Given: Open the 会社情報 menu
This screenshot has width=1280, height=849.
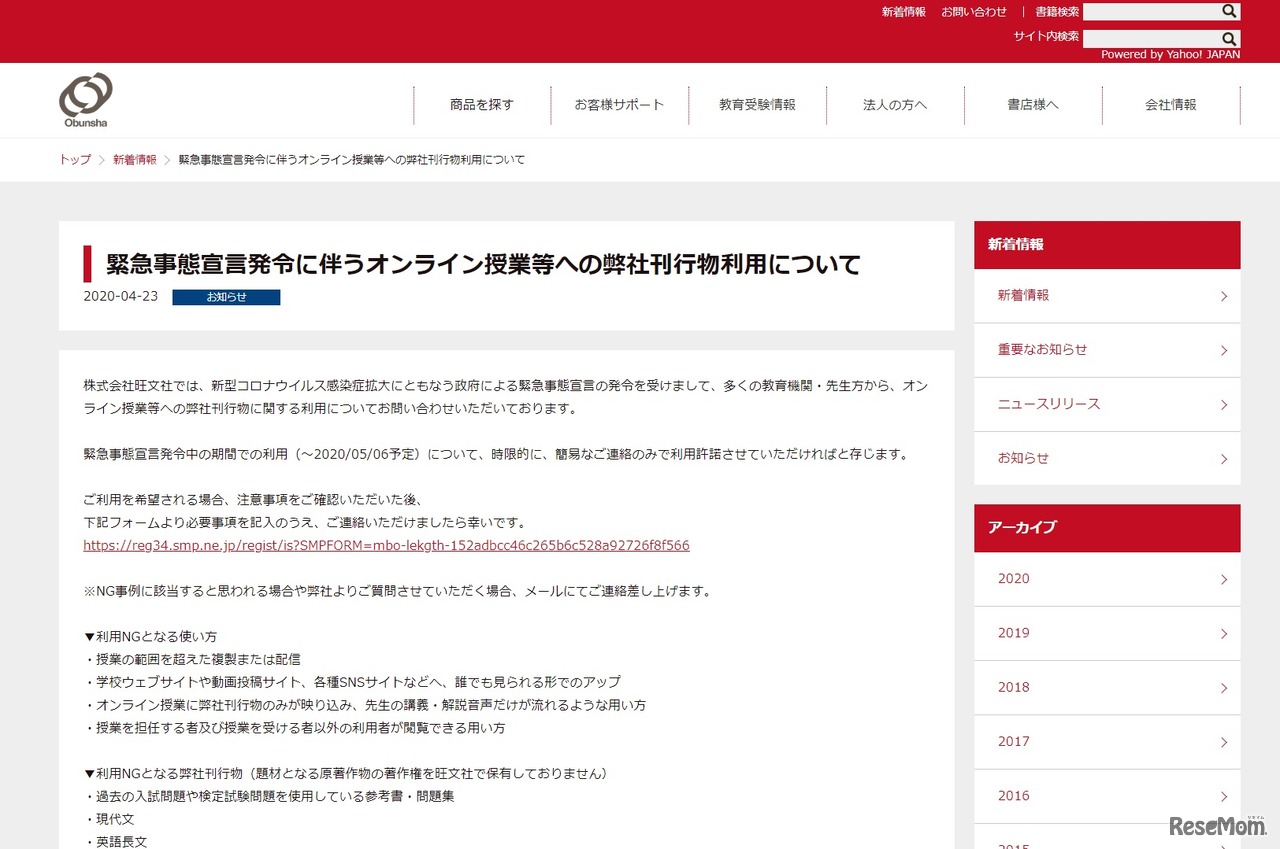Looking at the screenshot, I should click(x=1171, y=104).
